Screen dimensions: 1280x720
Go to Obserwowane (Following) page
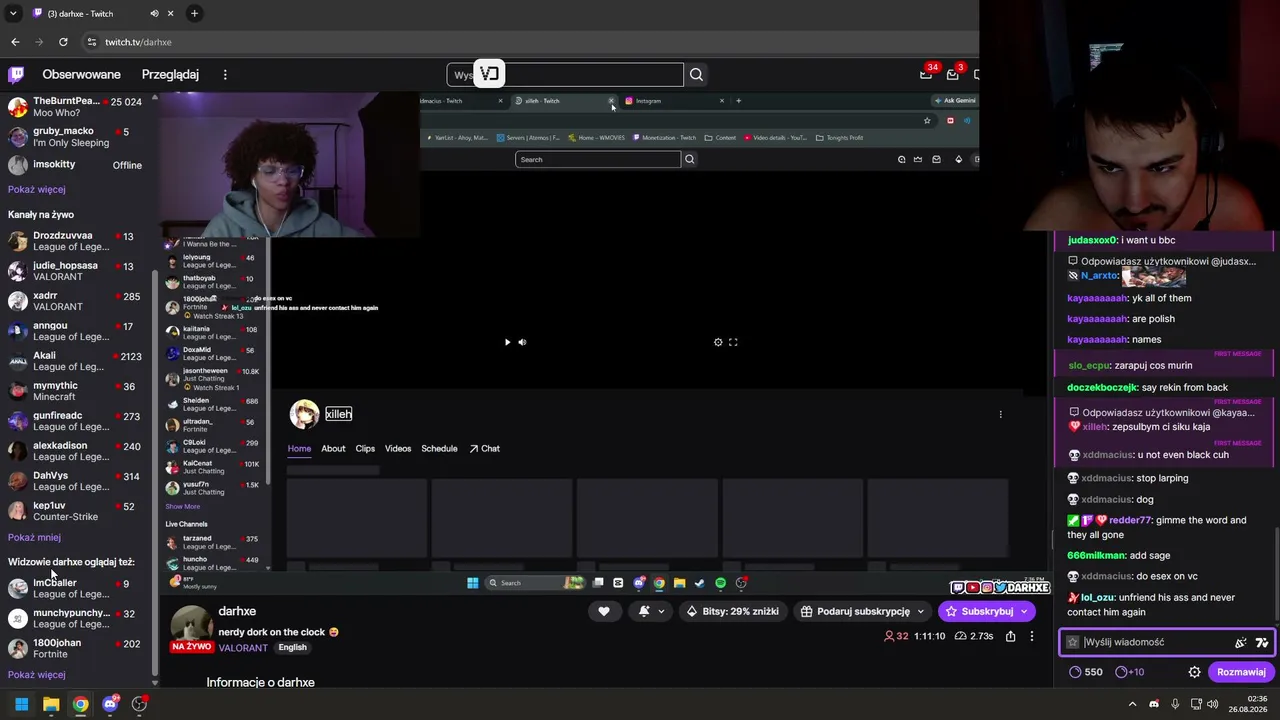[x=81, y=74]
